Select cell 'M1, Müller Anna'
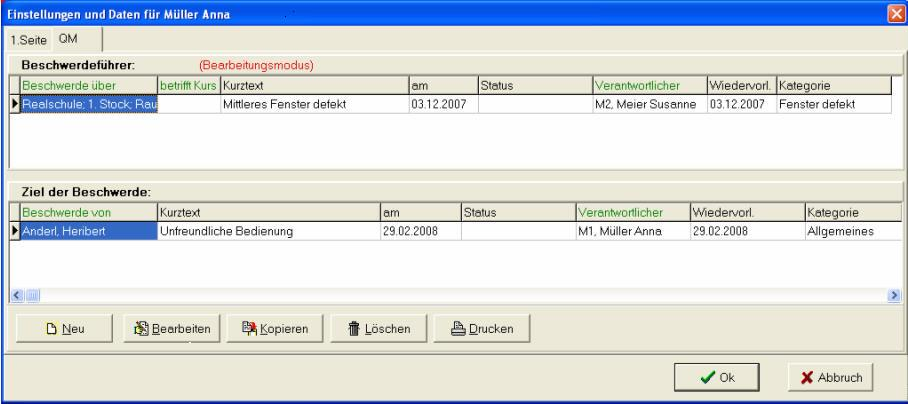The width and height of the screenshot is (908, 404). coord(633,231)
